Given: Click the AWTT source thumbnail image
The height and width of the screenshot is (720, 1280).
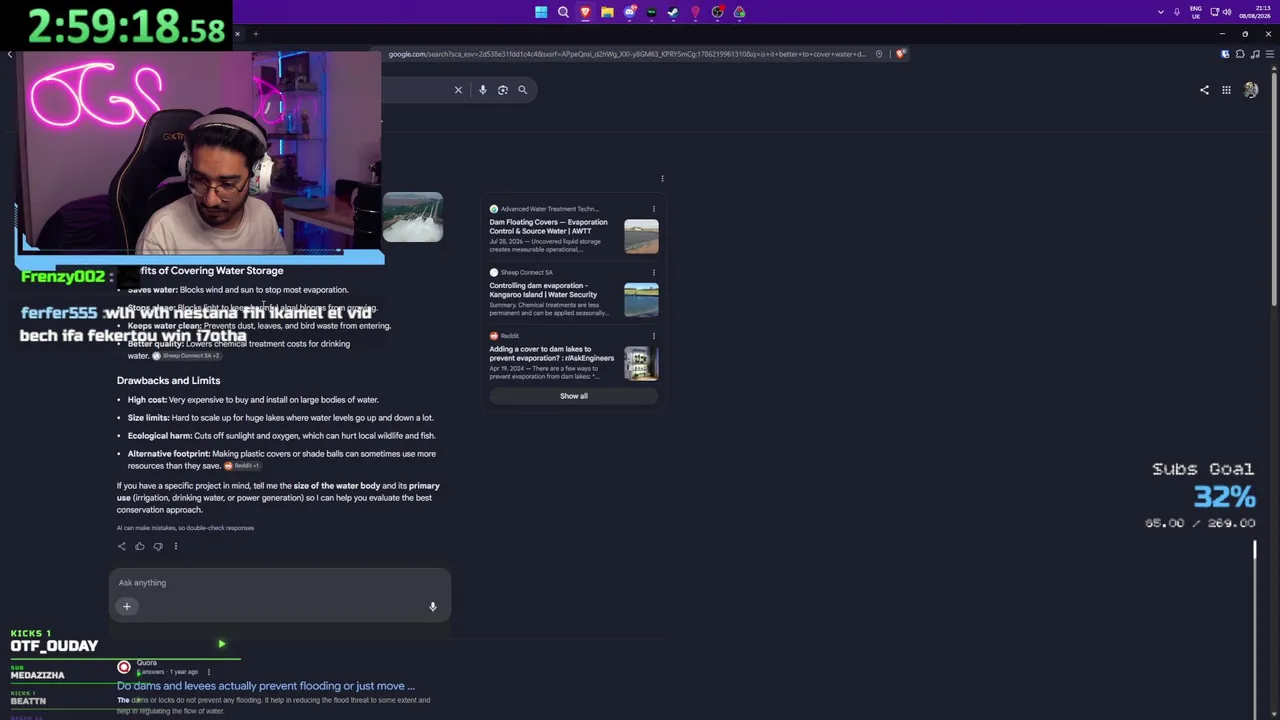Looking at the screenshot, I should [x=641, y=237].
